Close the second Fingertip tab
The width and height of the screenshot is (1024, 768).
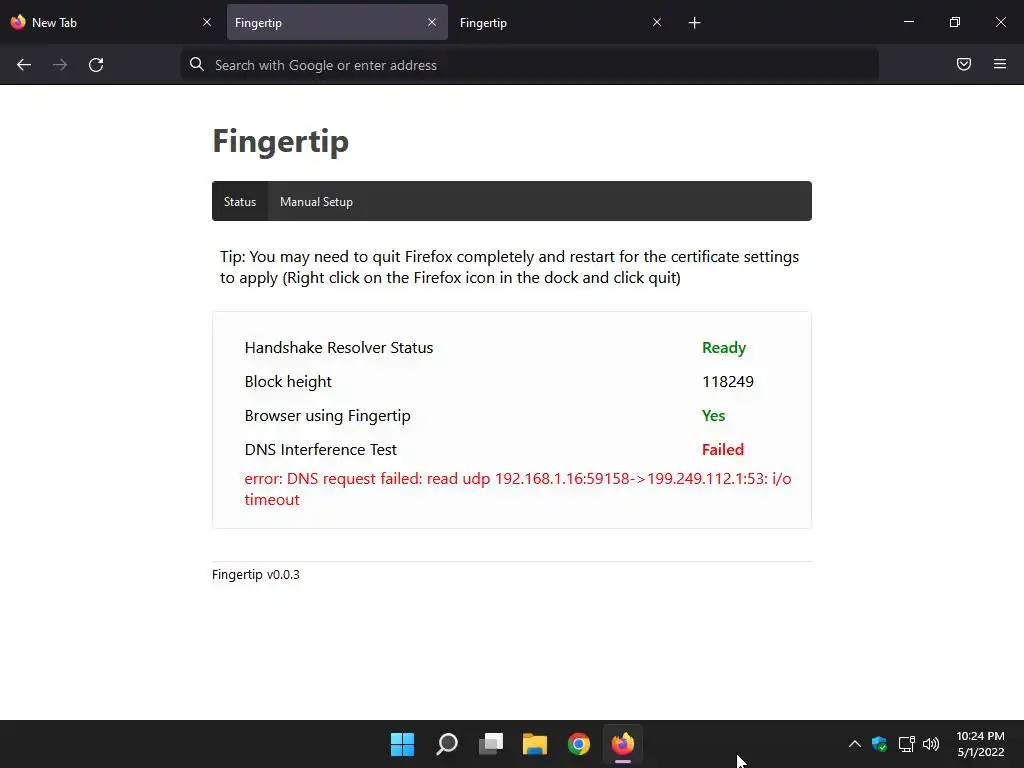pyautogui.click(x=657, y=22)
